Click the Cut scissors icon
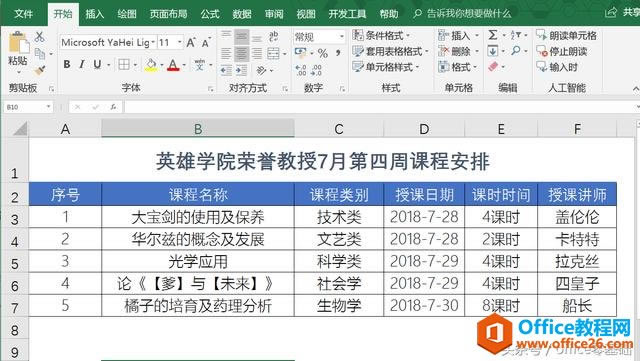 click(40, 37)
